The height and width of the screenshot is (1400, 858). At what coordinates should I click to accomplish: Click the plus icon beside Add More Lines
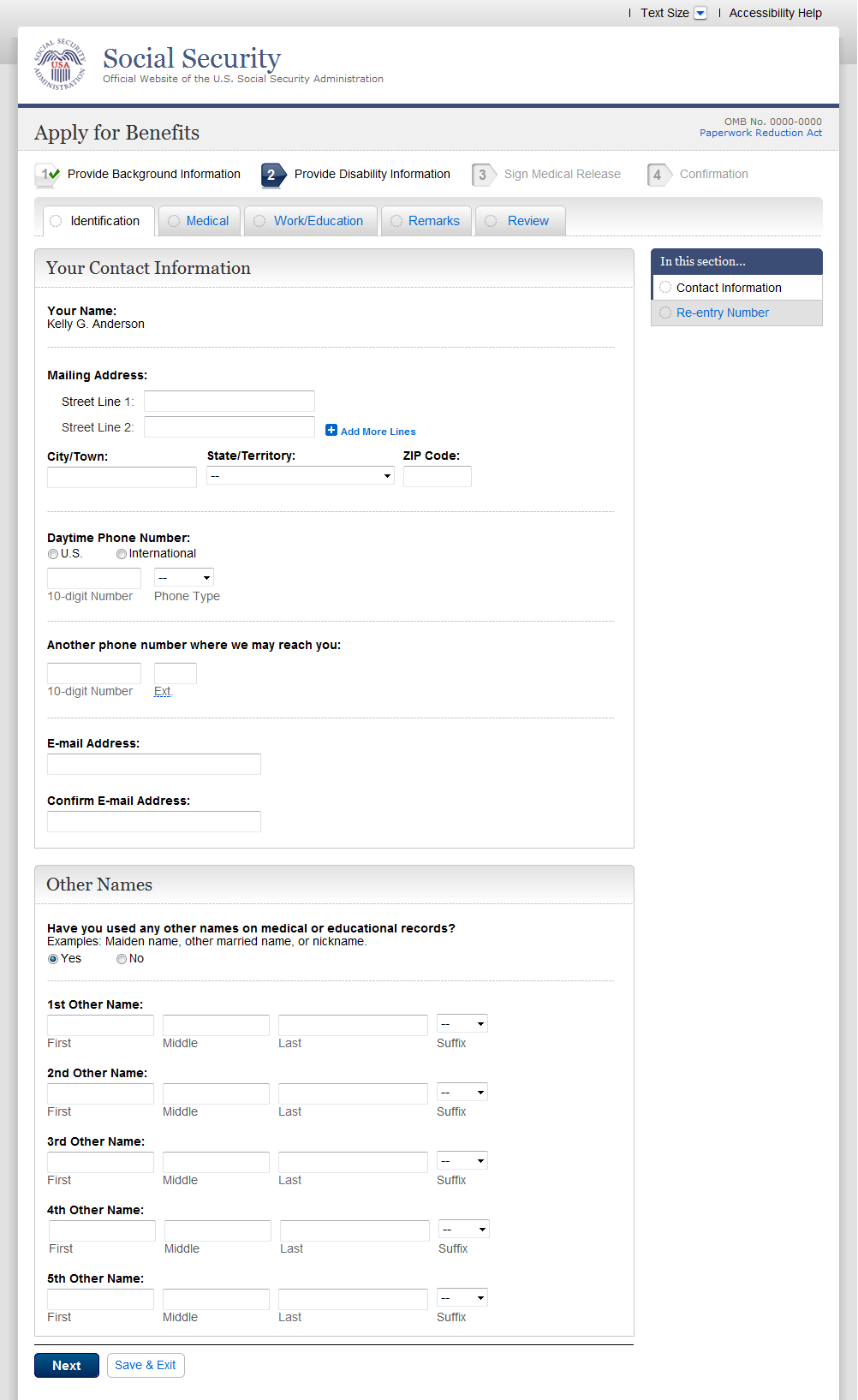click(x=331, y=430)
